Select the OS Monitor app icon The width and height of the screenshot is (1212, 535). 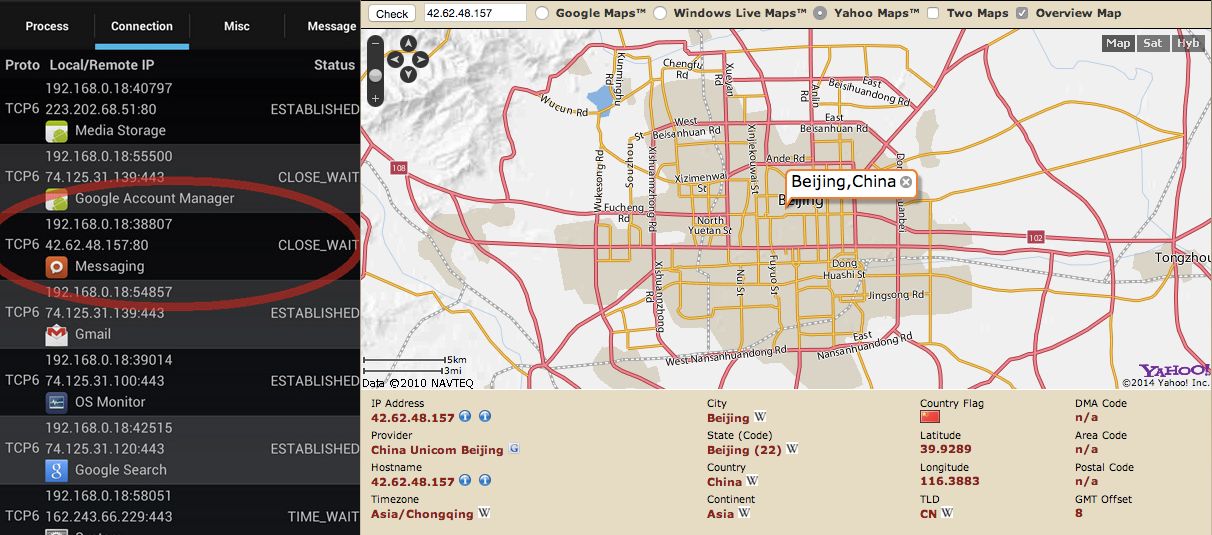56,402
